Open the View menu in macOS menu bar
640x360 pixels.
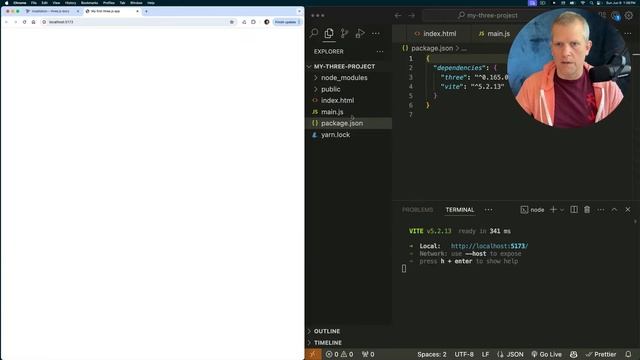(x=56, y=3)
